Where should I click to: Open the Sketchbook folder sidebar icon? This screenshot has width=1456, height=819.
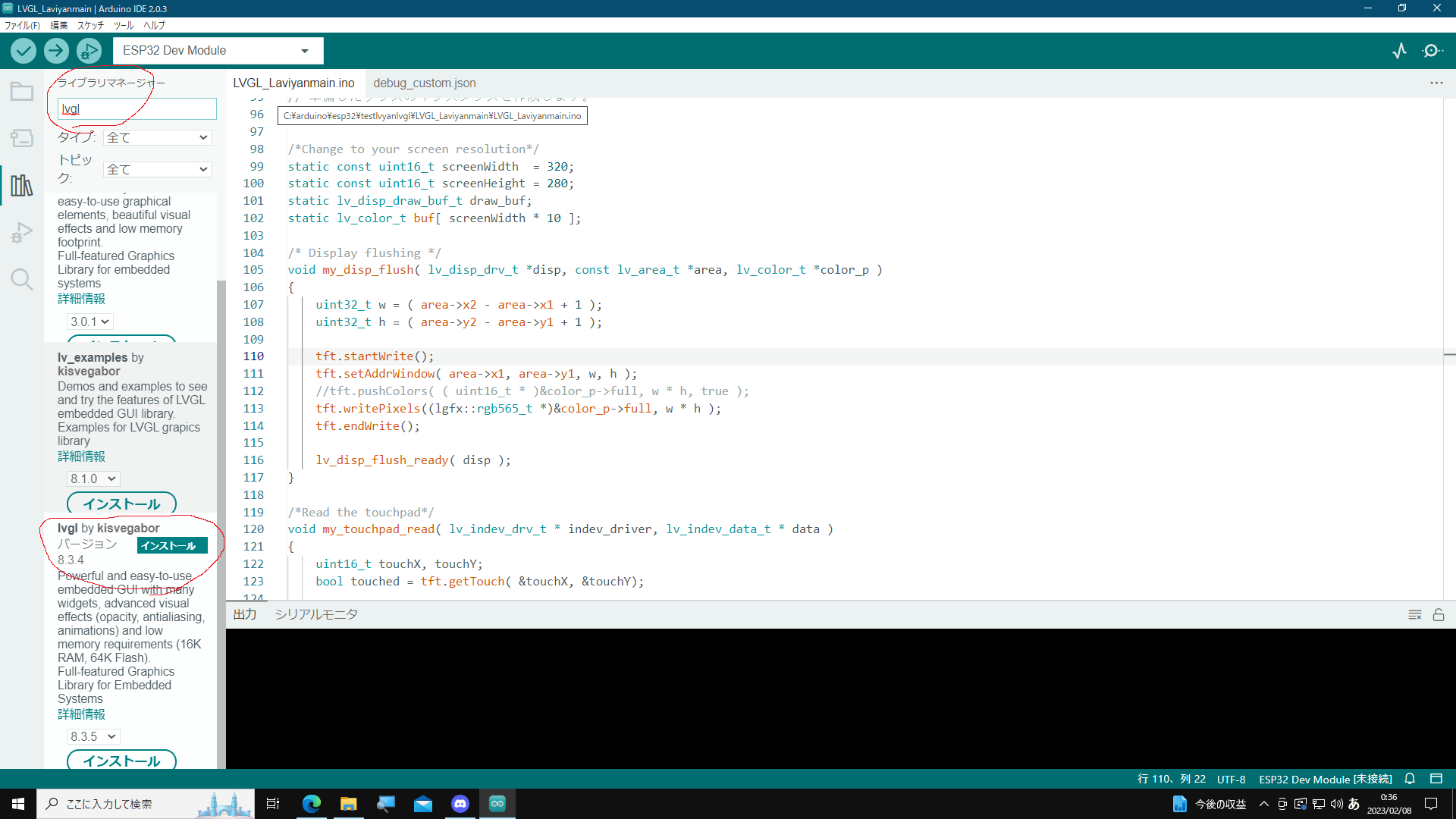(x=21, y=92)
